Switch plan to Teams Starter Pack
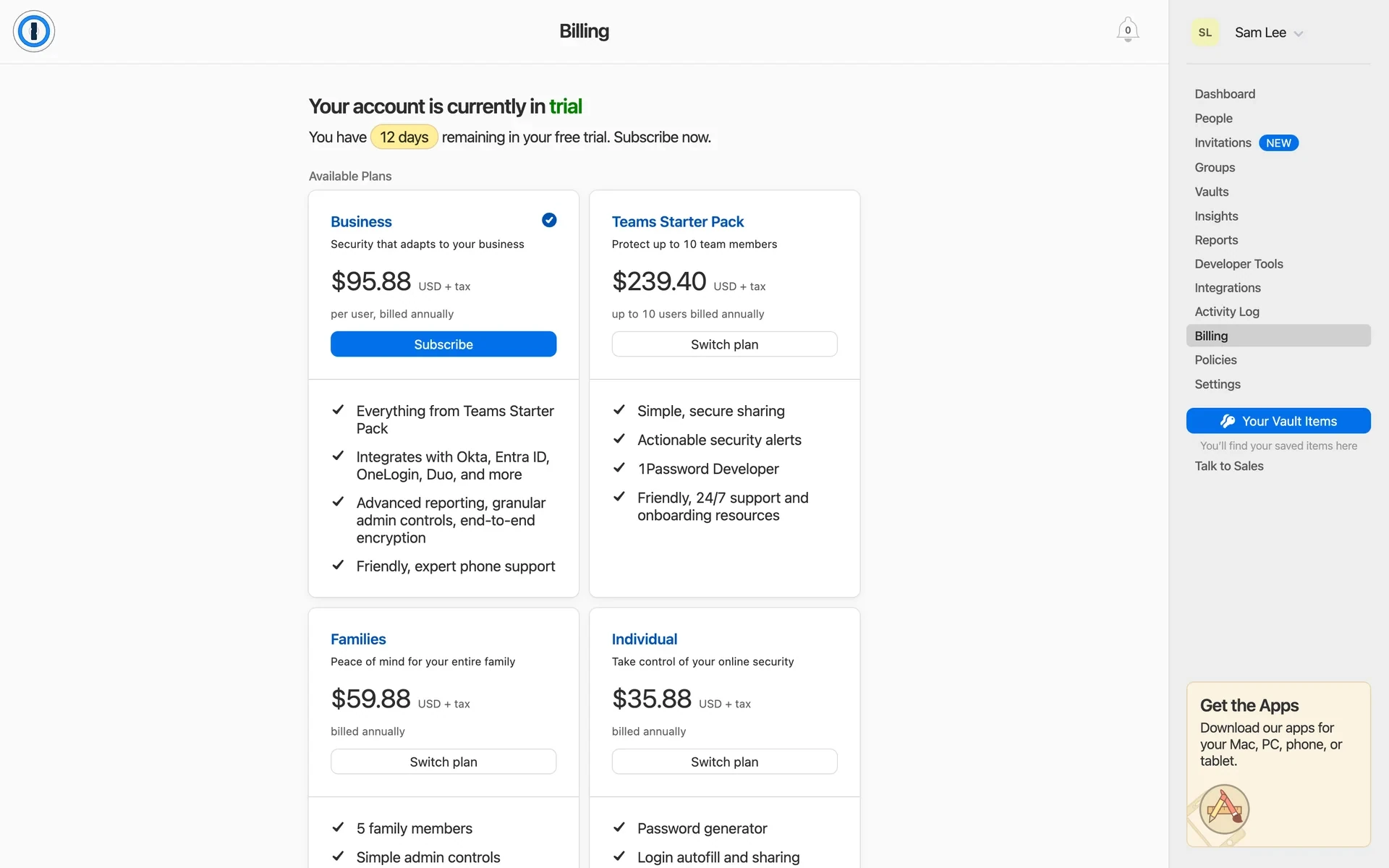 pos(724,344)
